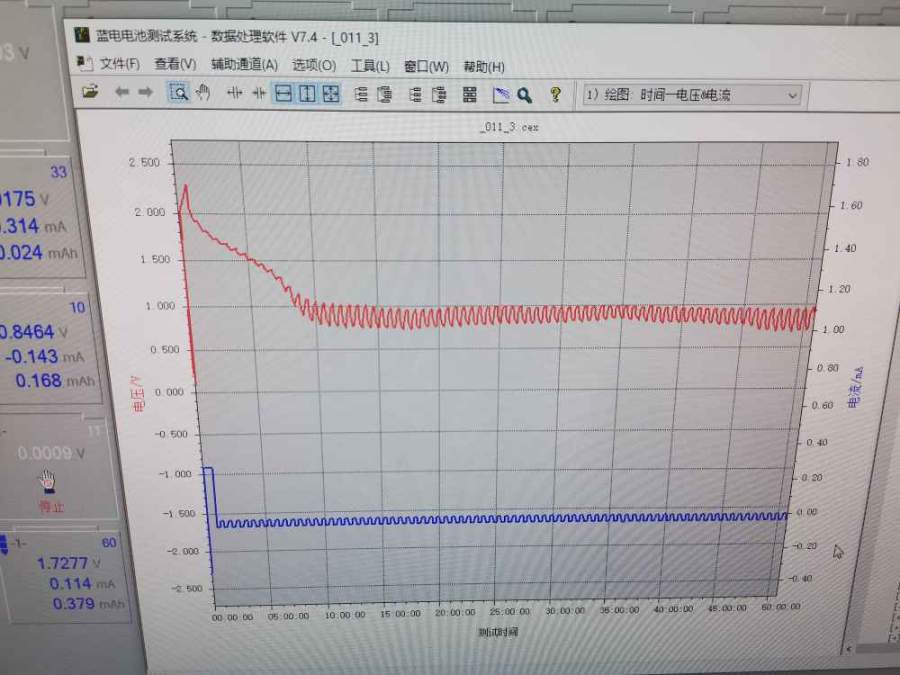
Task: Click channel 60 panel showing 1.7277 V
Action: [x=66, y=577]
